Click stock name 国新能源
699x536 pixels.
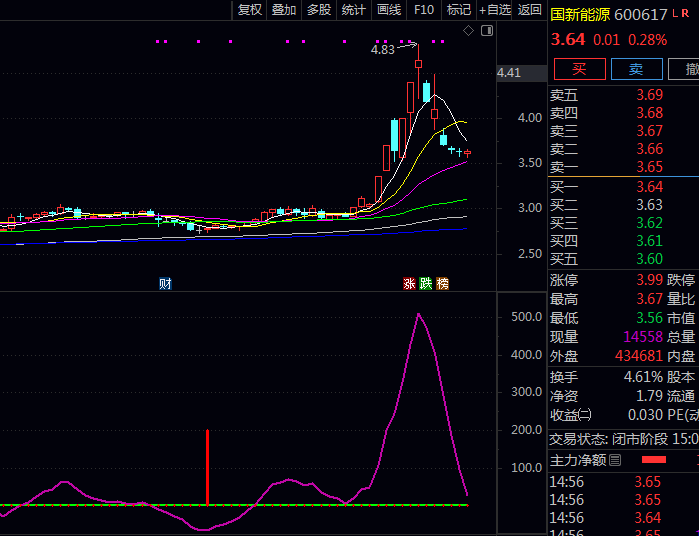tap(580, 15)
